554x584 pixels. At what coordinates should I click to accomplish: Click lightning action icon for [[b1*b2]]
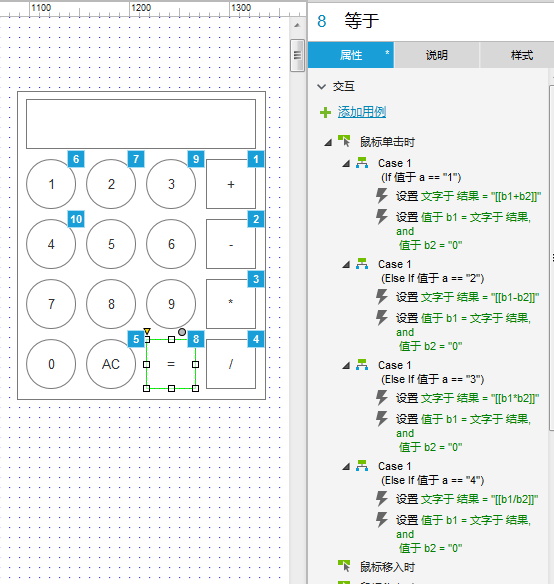(382, 398)
